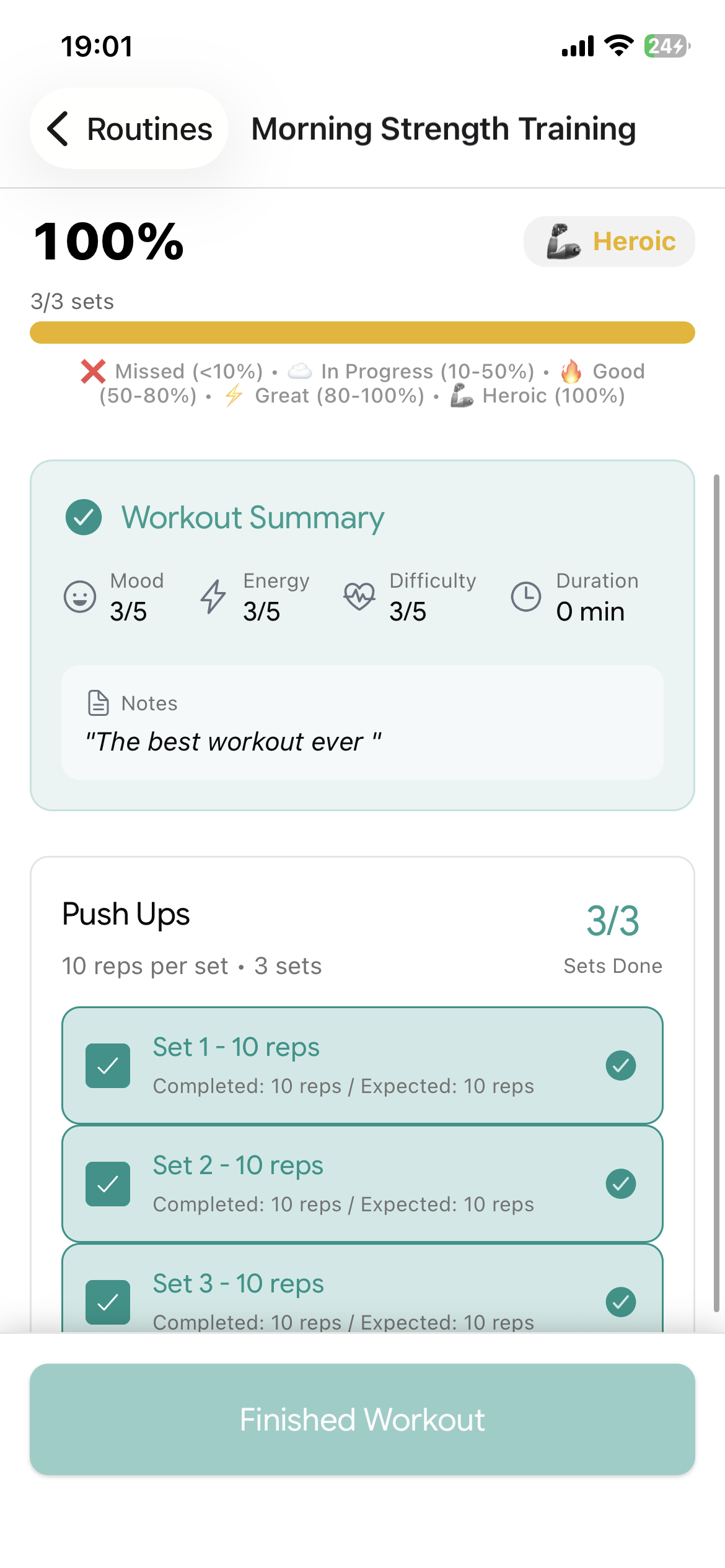
Task: Click the back chevron beside Routines
Action: [x=58, y=129]
